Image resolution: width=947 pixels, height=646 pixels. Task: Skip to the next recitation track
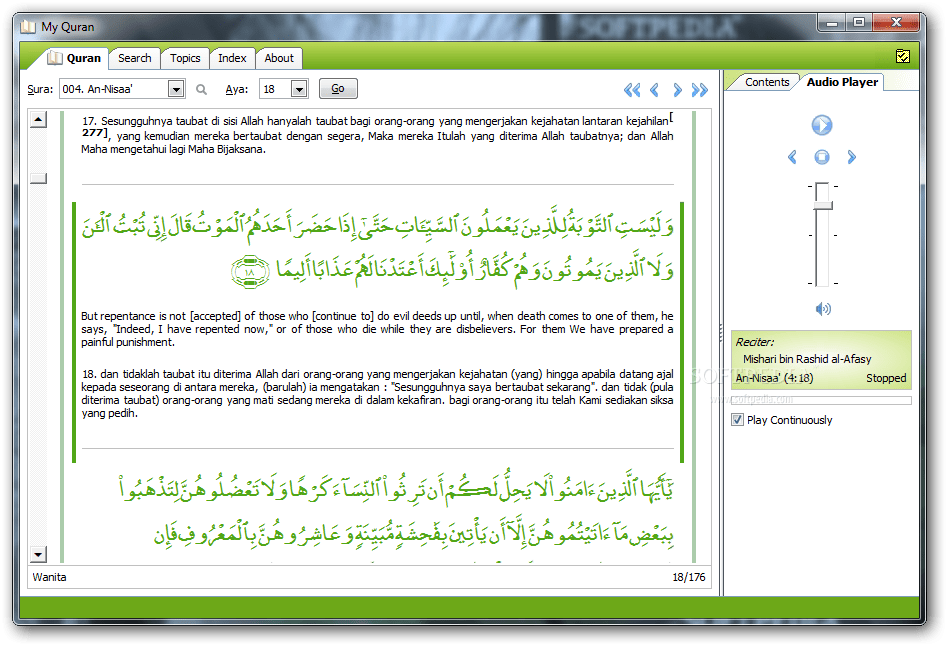(850, 157)
